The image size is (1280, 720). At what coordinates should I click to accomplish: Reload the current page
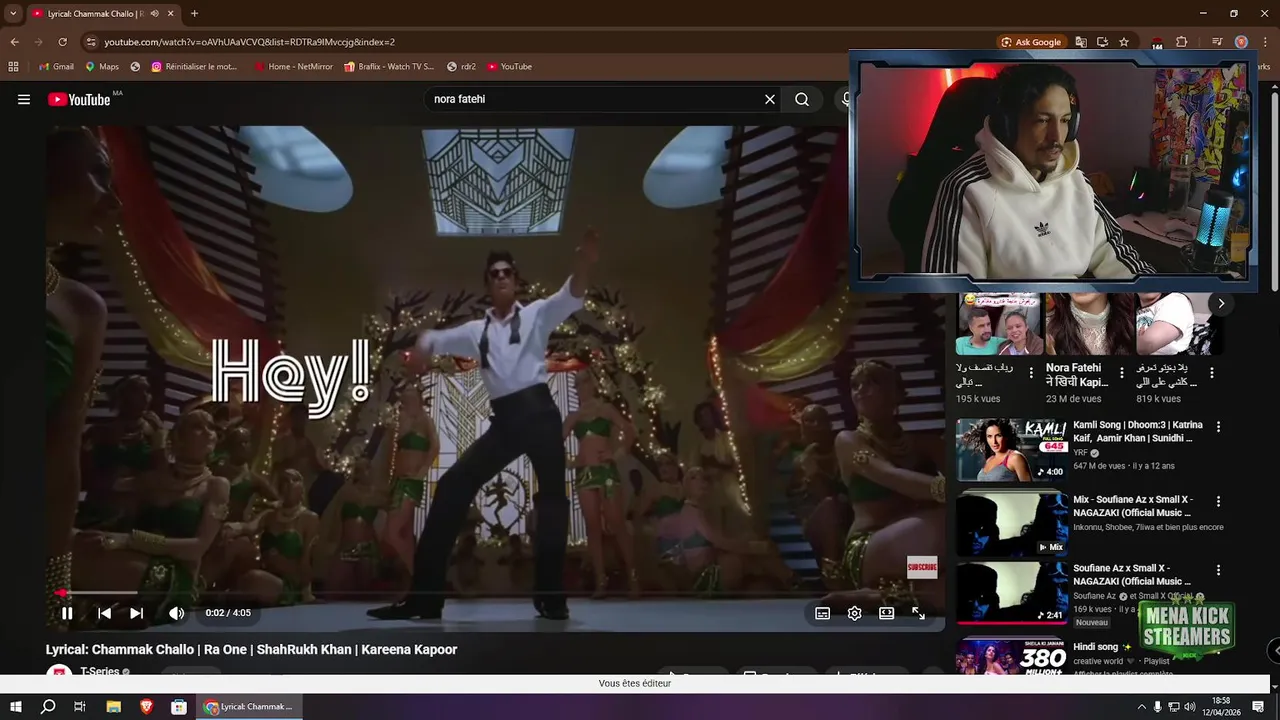click(62, 42)
